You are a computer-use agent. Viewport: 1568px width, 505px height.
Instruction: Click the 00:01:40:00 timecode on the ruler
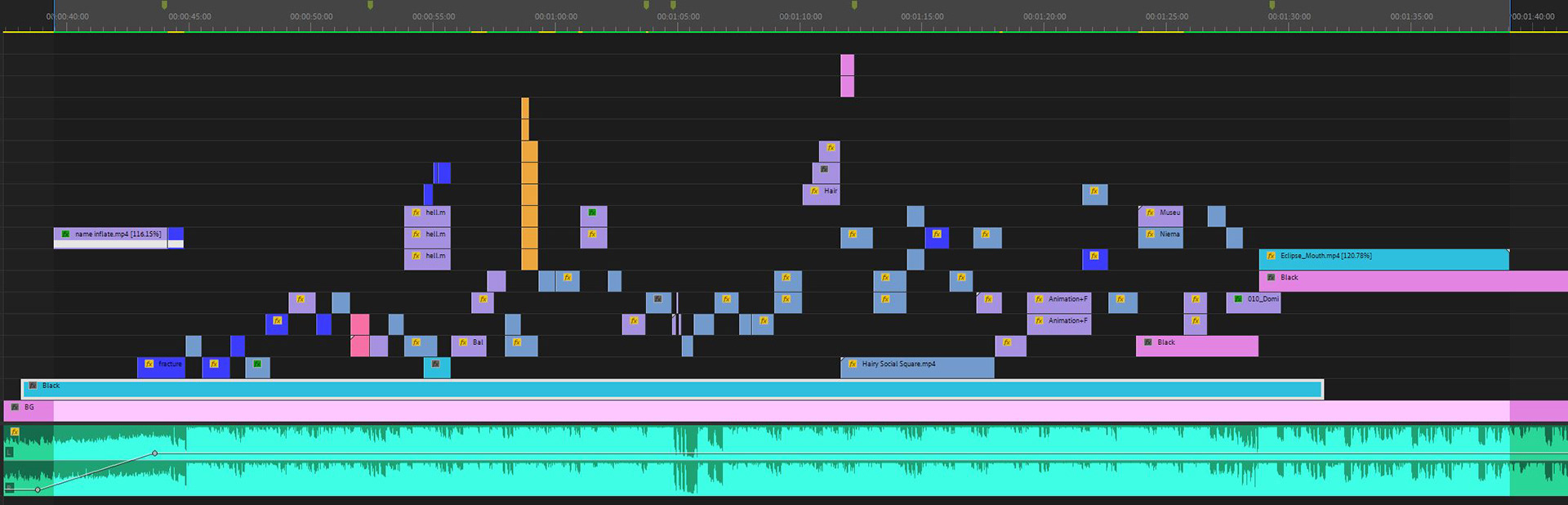point(1533,16)
